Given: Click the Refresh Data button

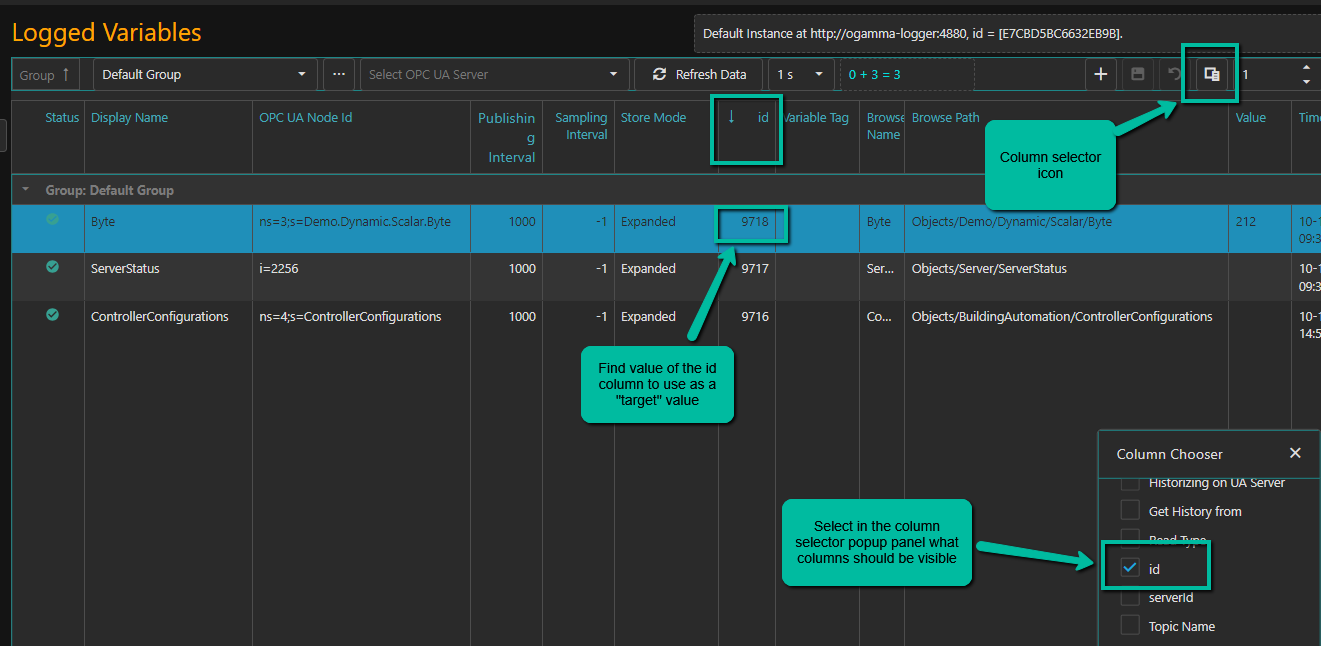Looking at the screenshot, I should [699, 74].
